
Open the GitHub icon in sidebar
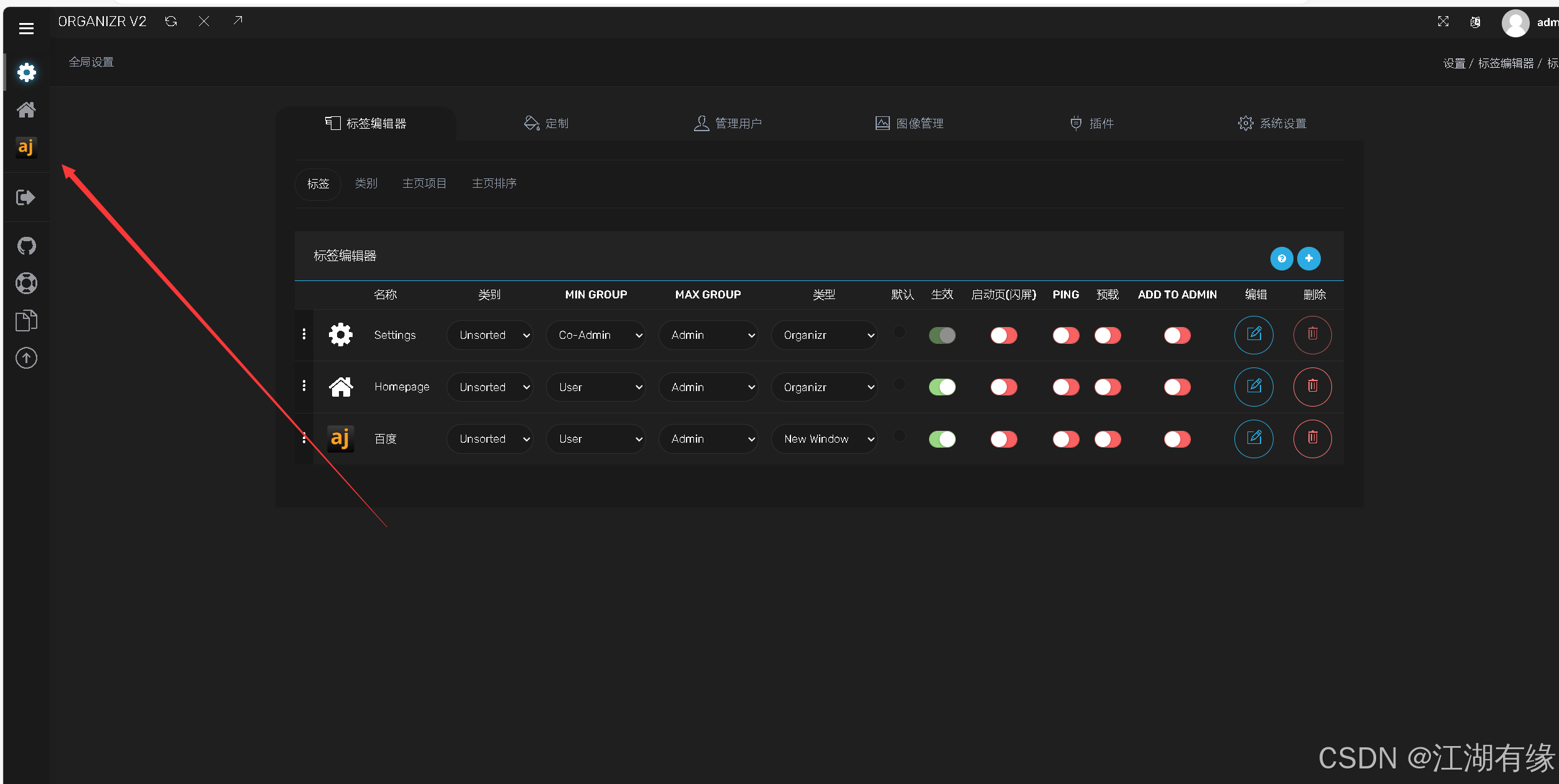[26, 246]
